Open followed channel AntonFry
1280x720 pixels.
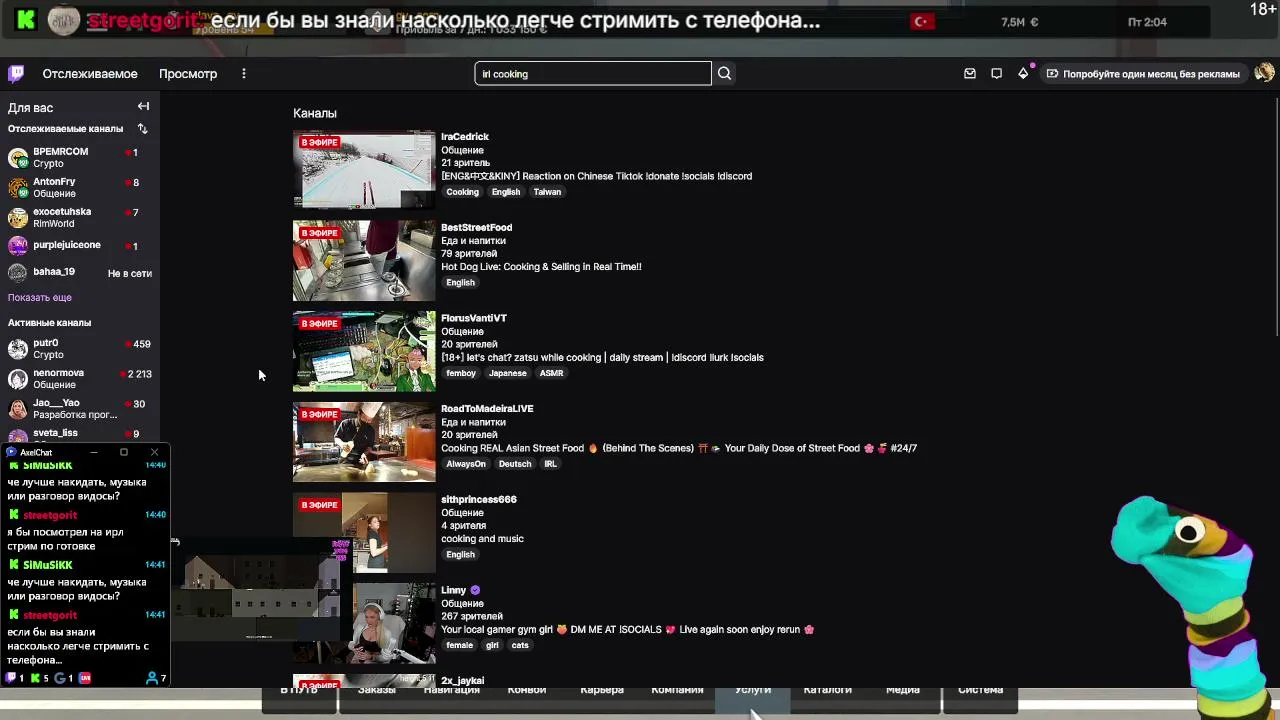(x=80, y=187)
